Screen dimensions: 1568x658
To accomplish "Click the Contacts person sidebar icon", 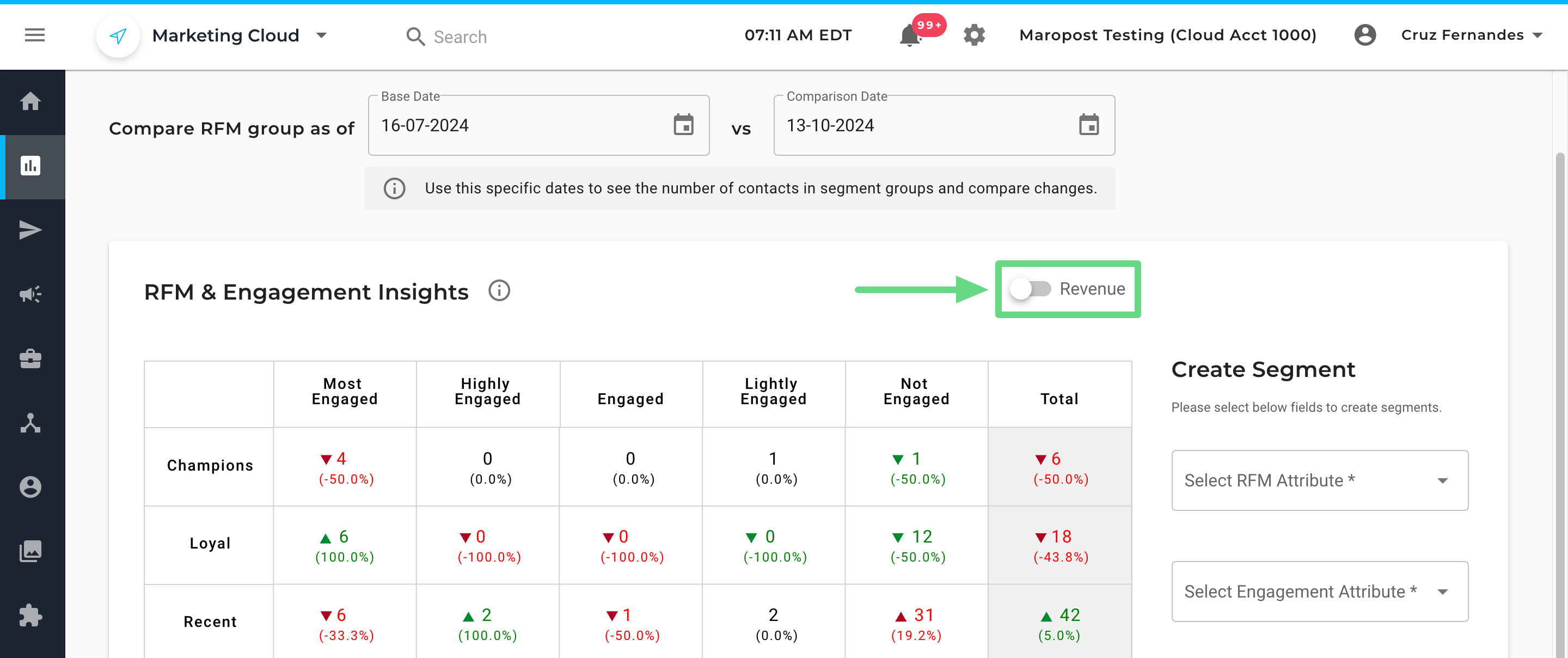I will point(30,487).
